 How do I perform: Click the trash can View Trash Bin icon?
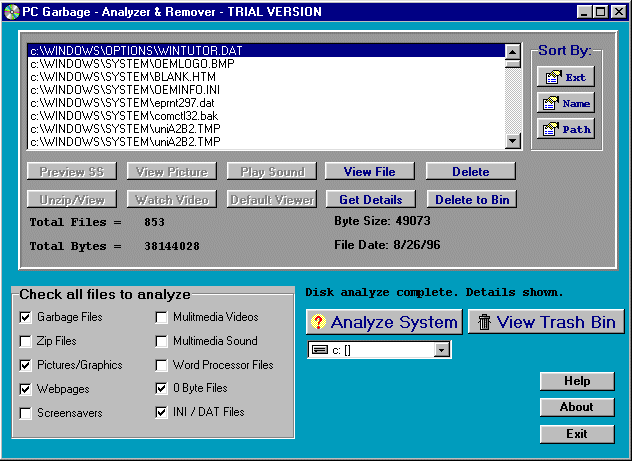point(484,322)
